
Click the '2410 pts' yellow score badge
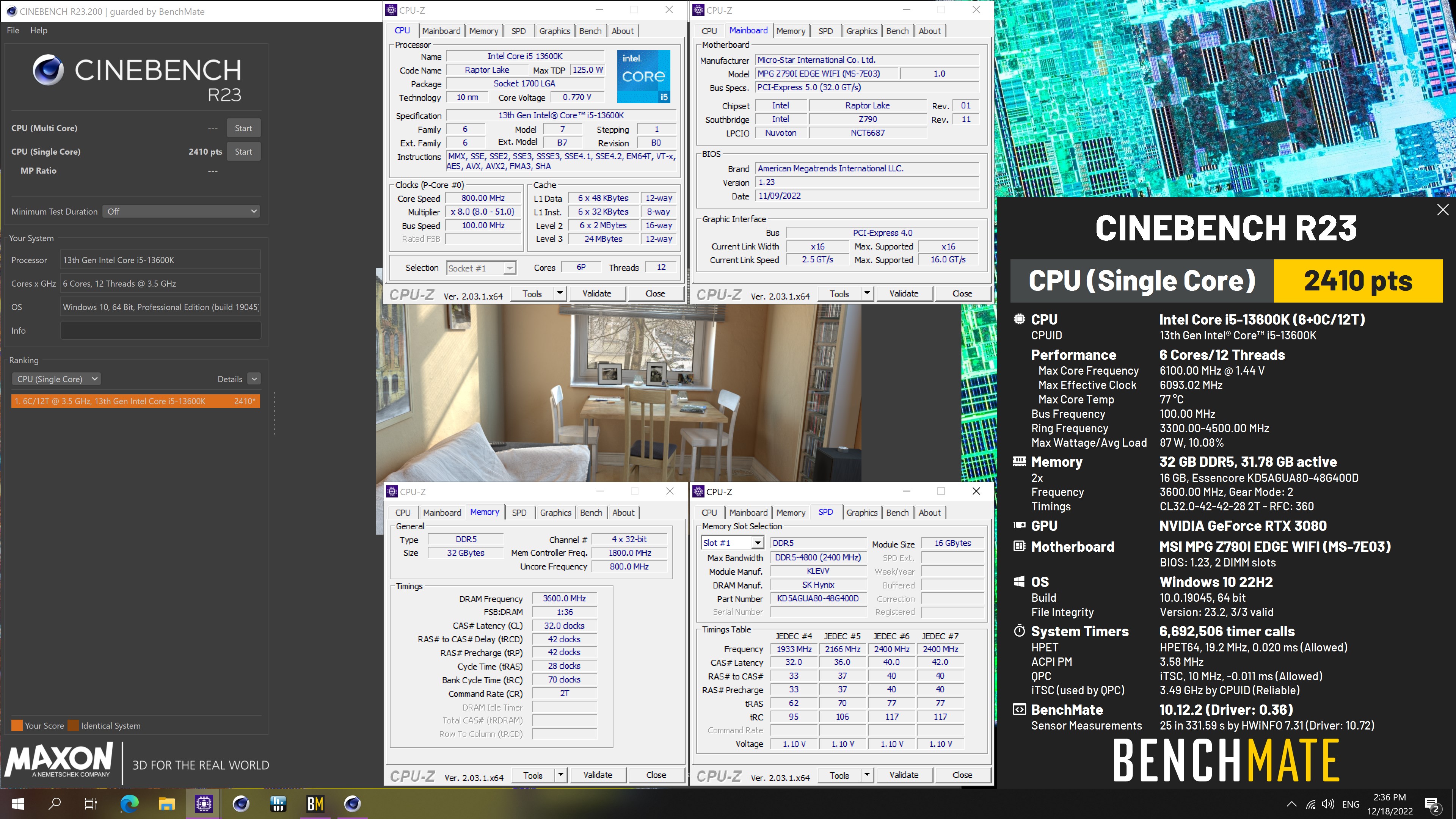1358,281
